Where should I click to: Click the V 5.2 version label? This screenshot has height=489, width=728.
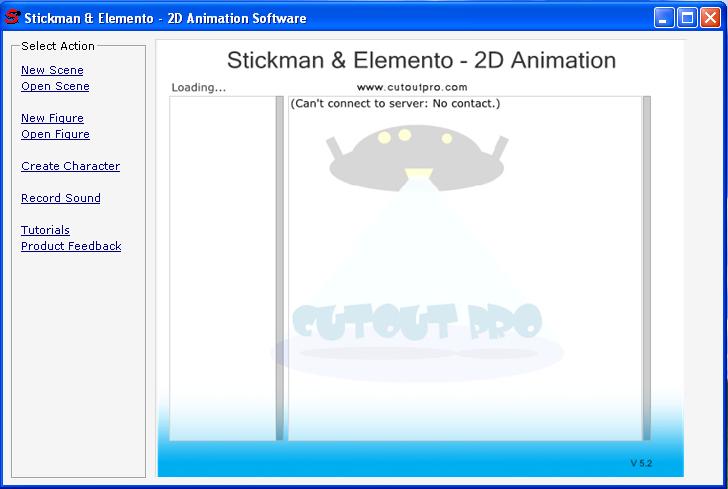pyautogui.click(x=641, y=463)
